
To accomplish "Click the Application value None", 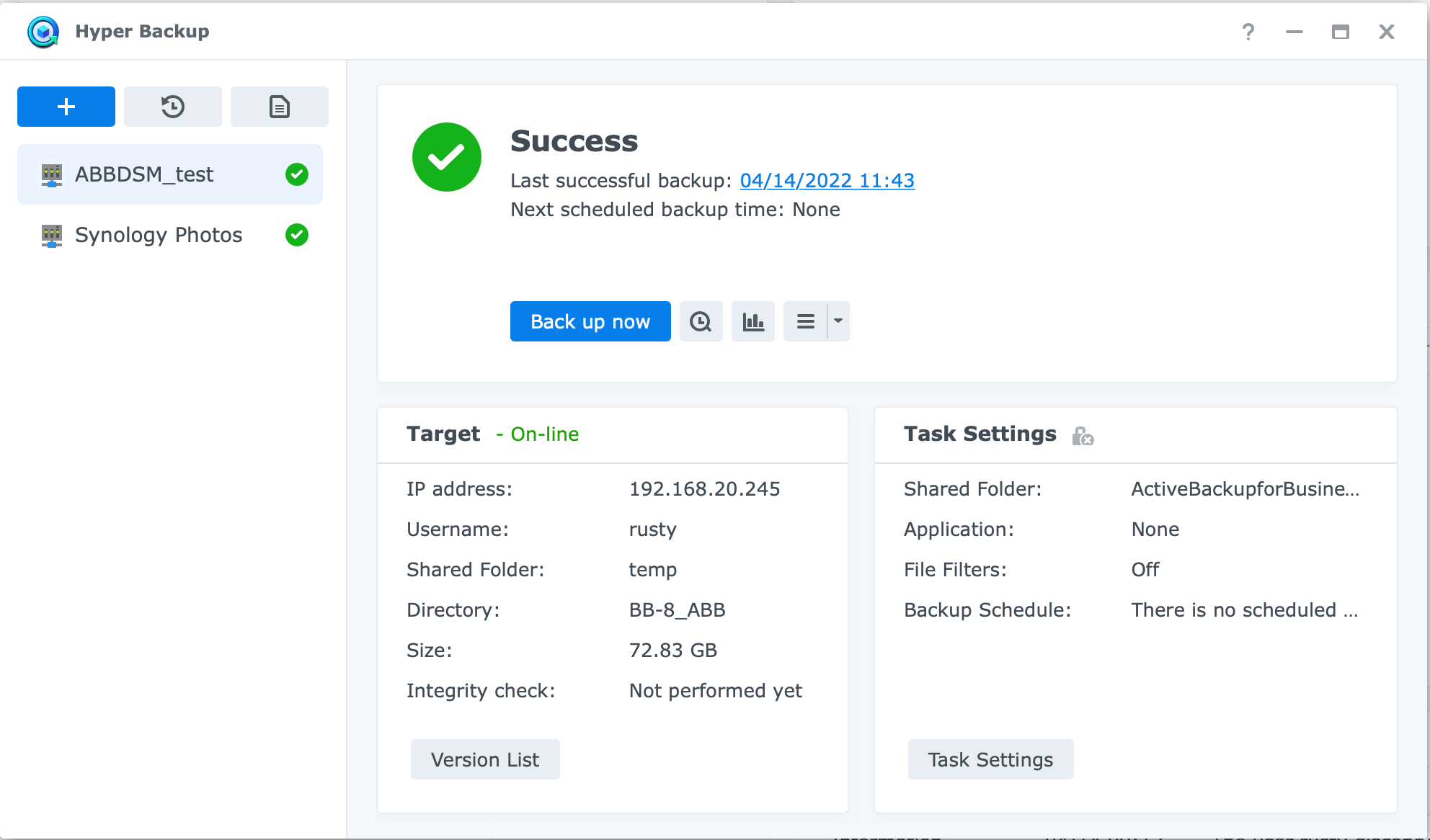I will [1155, 530].
